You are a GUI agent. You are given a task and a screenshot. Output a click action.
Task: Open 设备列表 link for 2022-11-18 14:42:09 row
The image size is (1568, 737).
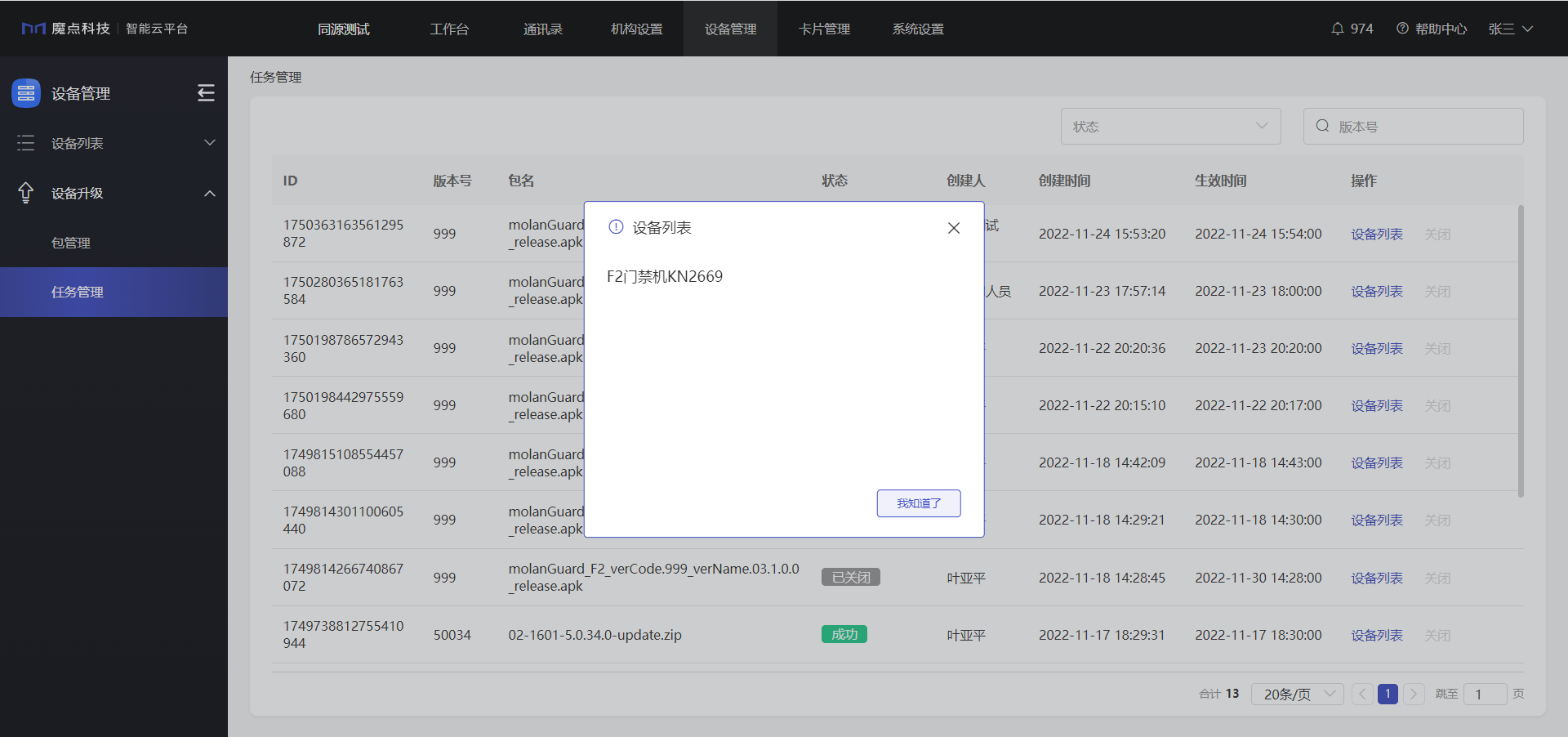[x=1377, y=462]
